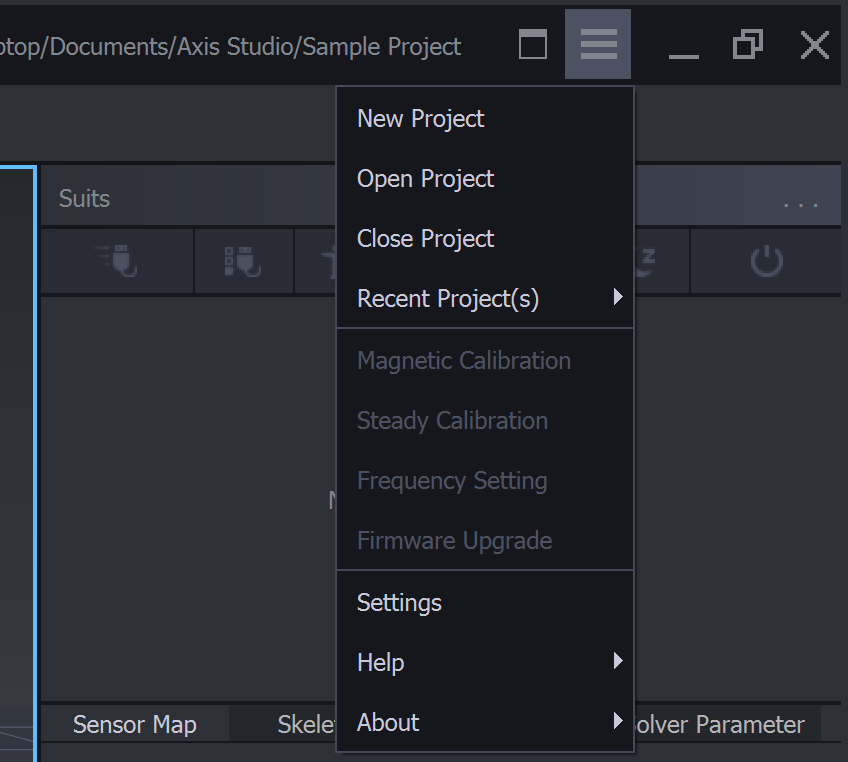Select the fast-connect sensors icon
Screen dimensions: 848x762
(117, 261)
